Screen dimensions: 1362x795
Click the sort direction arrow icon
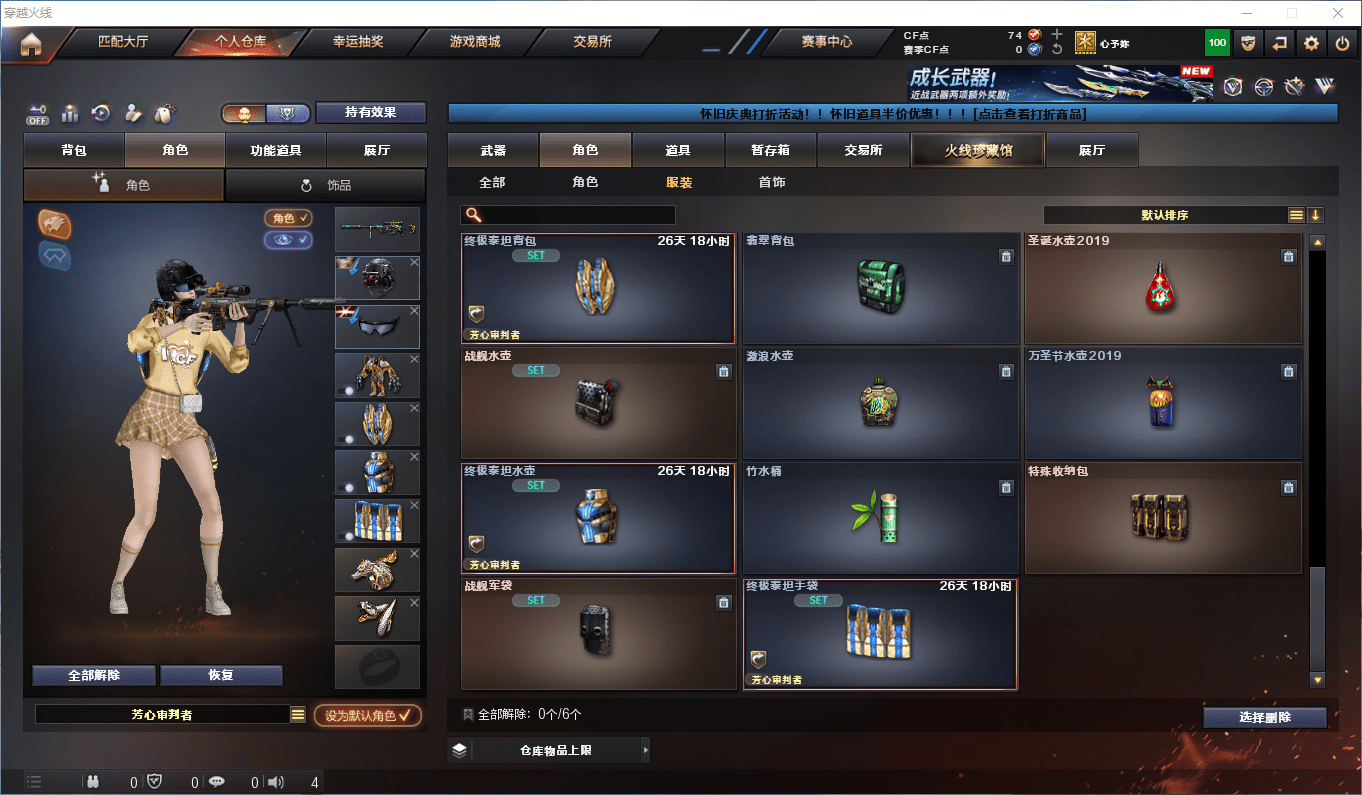(1316, 215)
